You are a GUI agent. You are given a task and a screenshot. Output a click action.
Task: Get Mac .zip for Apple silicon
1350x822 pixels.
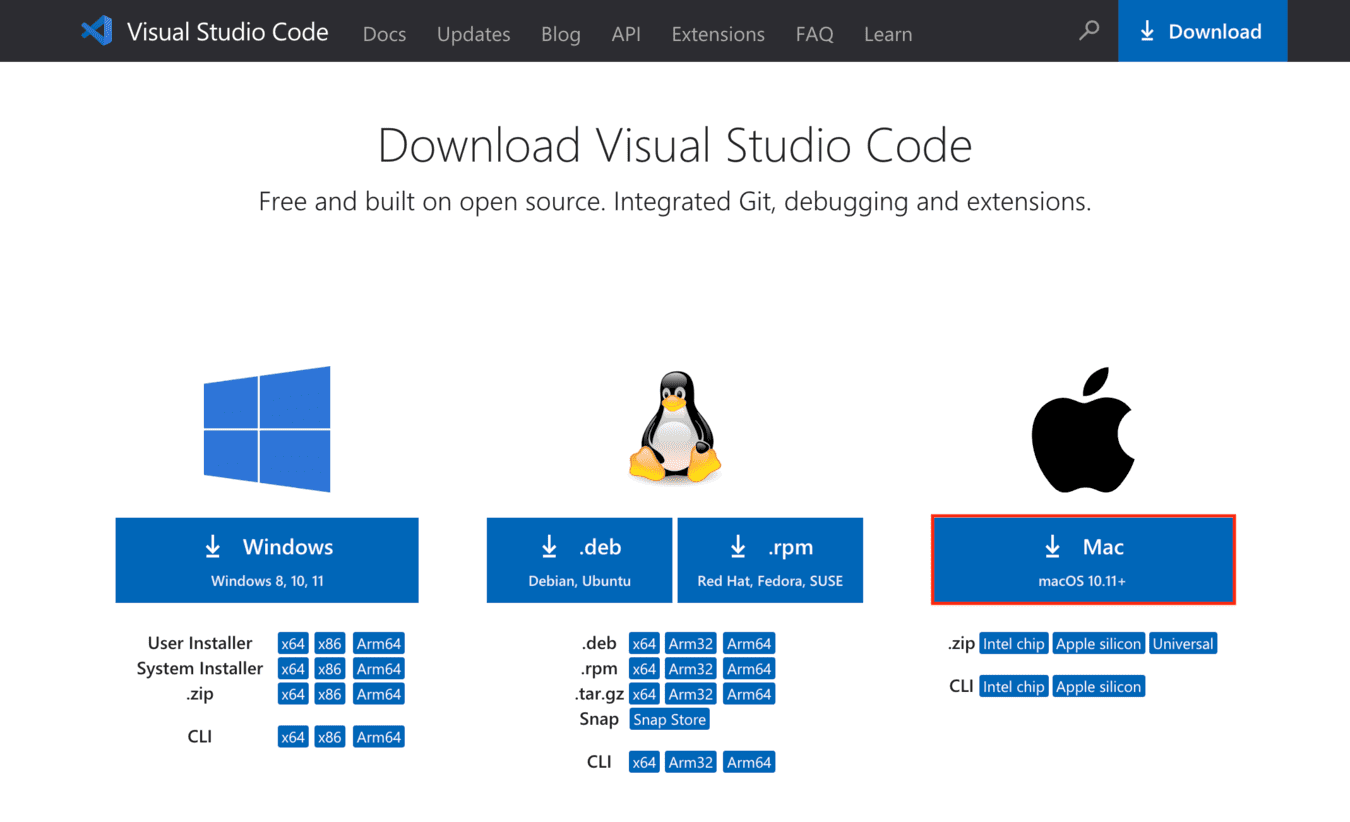click(x=1098, y=644)
